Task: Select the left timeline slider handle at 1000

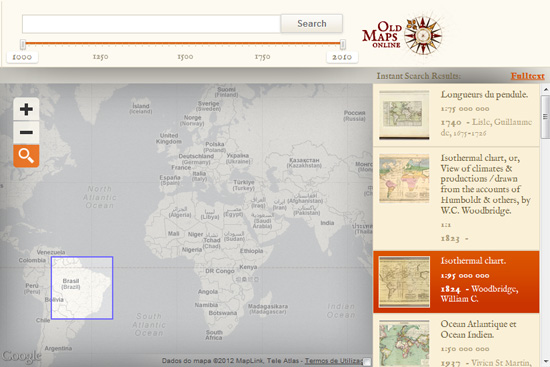Action: tap(23, 45)
